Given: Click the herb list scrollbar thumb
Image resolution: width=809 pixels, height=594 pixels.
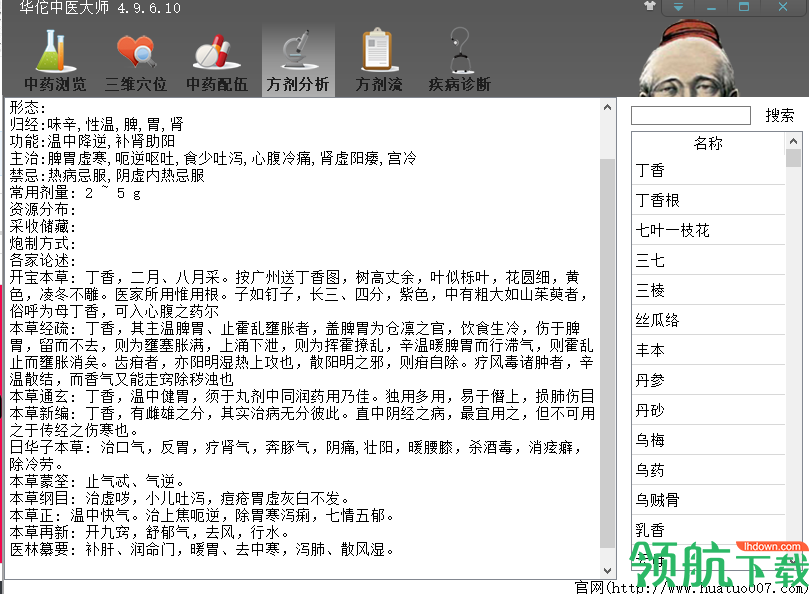Looking at the screenshot, I should (794, 158).
